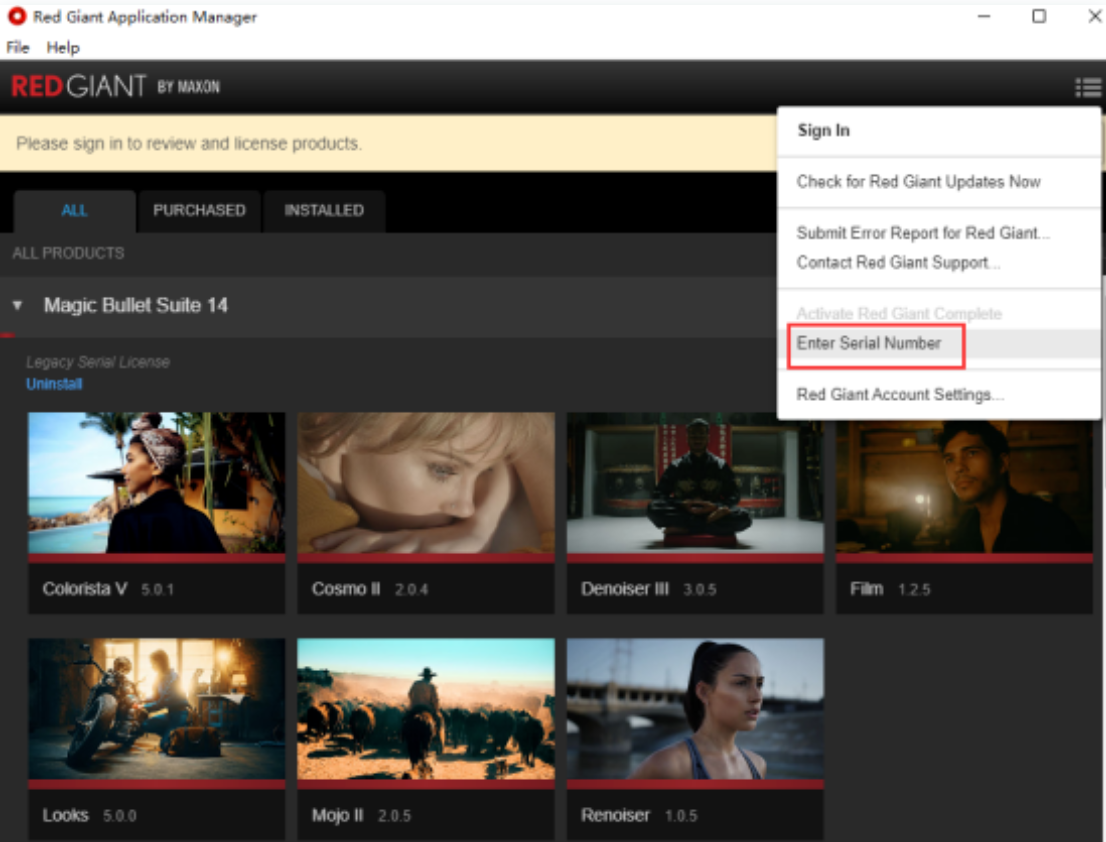Screen dimensions: 1106x842
Task: Click the Denoiser III name label
Action: 625,589
